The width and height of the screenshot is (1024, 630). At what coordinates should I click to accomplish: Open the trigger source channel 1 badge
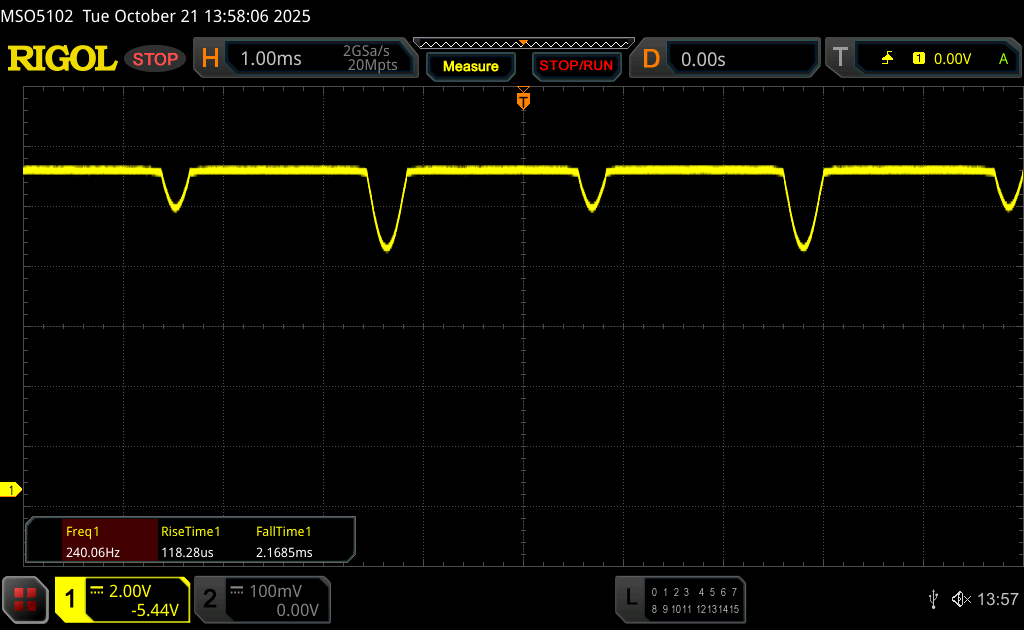click(x=918, y=59)
